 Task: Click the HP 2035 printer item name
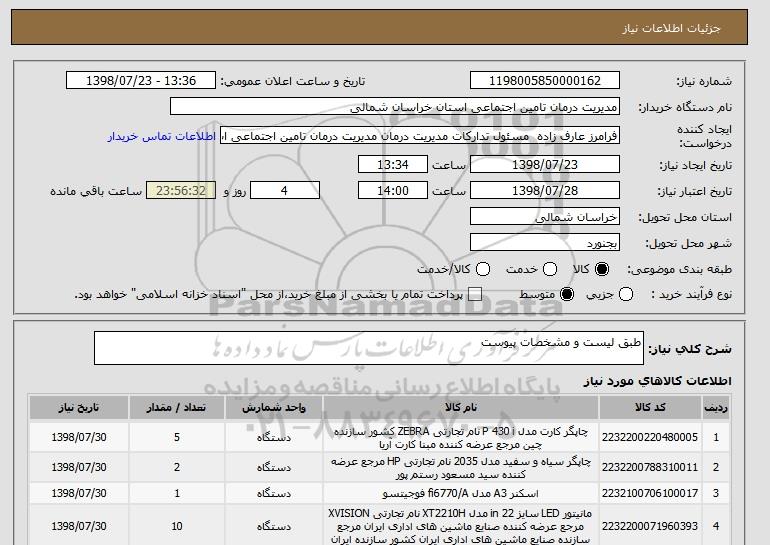(x=461, y=468)
